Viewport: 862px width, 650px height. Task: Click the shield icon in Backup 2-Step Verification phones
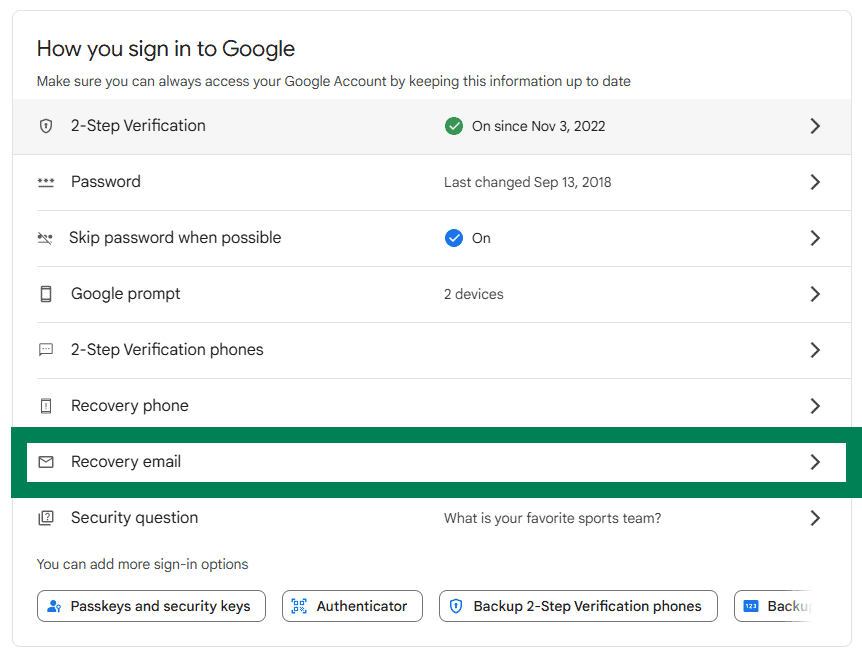(456, 606)
